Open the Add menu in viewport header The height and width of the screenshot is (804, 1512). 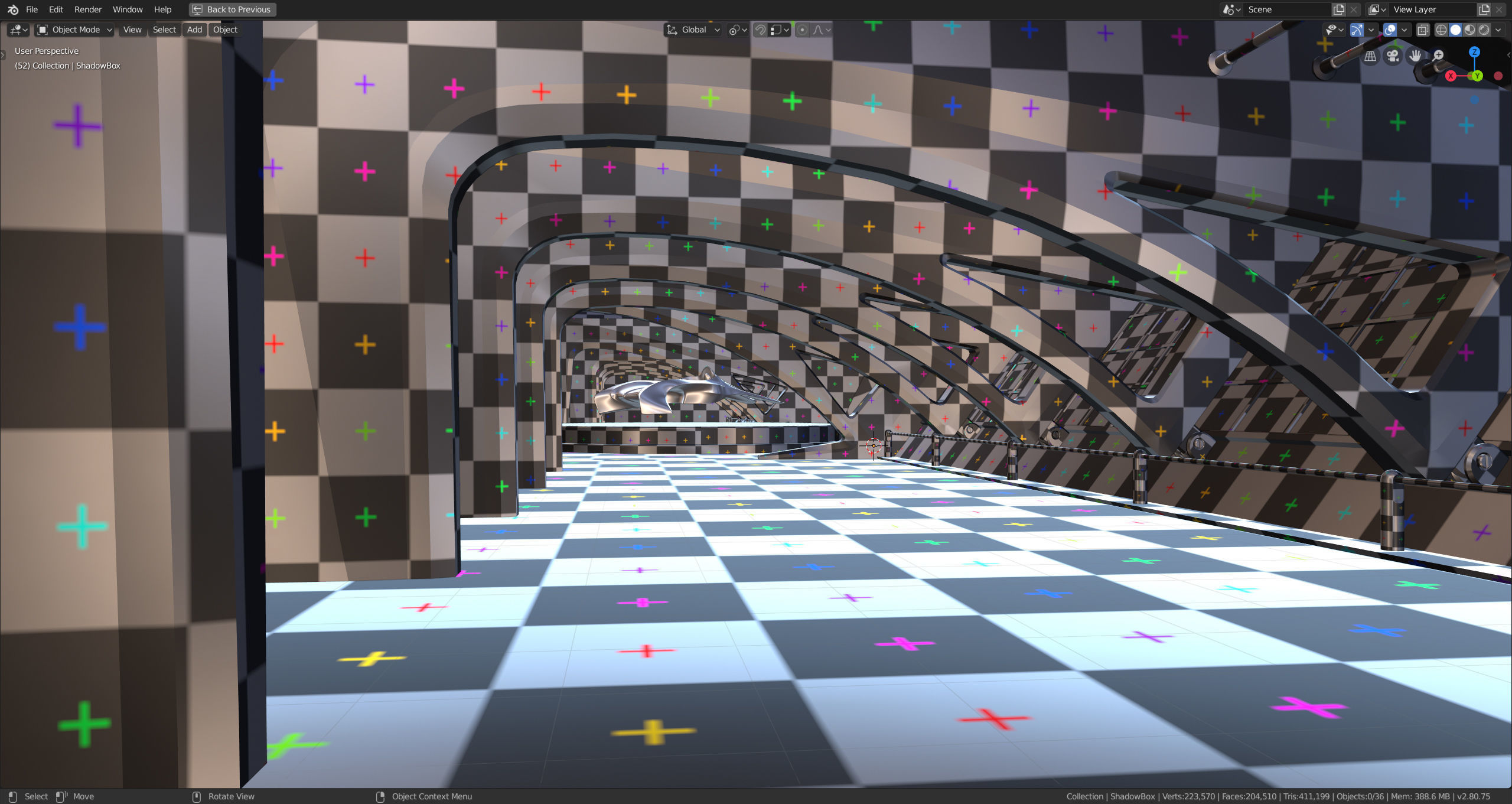194,30
